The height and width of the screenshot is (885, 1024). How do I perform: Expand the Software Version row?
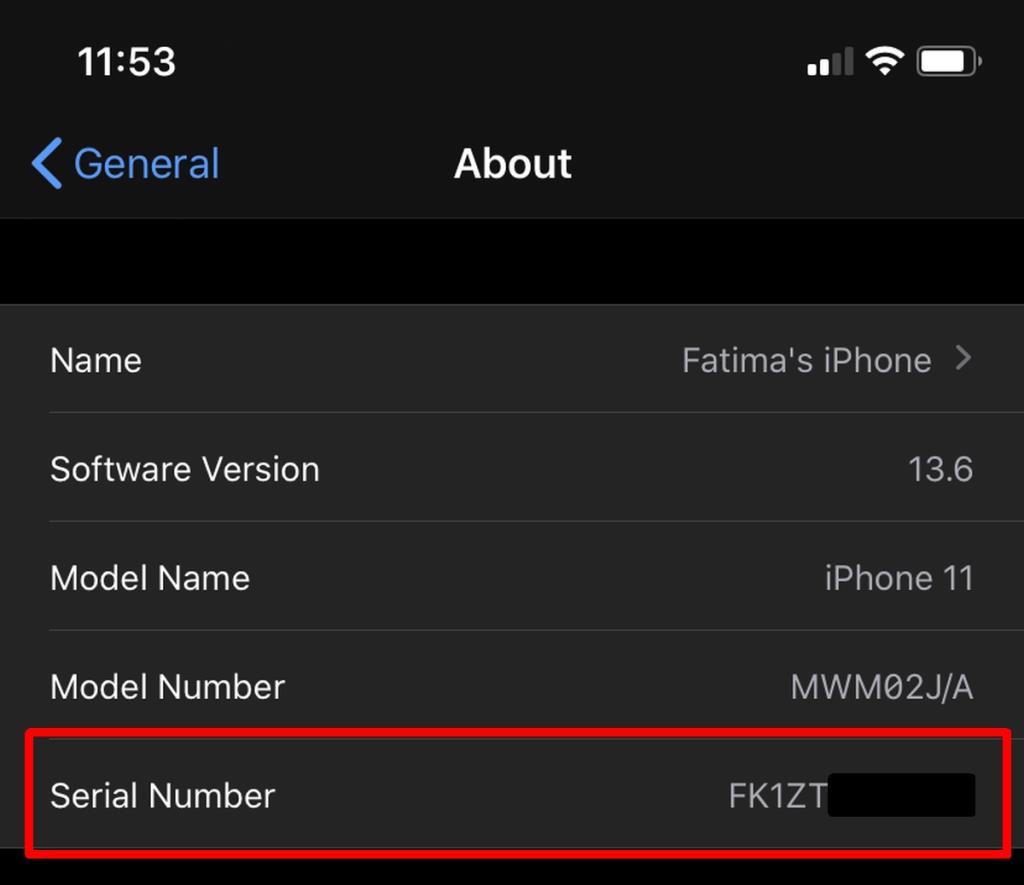[512, 469]
